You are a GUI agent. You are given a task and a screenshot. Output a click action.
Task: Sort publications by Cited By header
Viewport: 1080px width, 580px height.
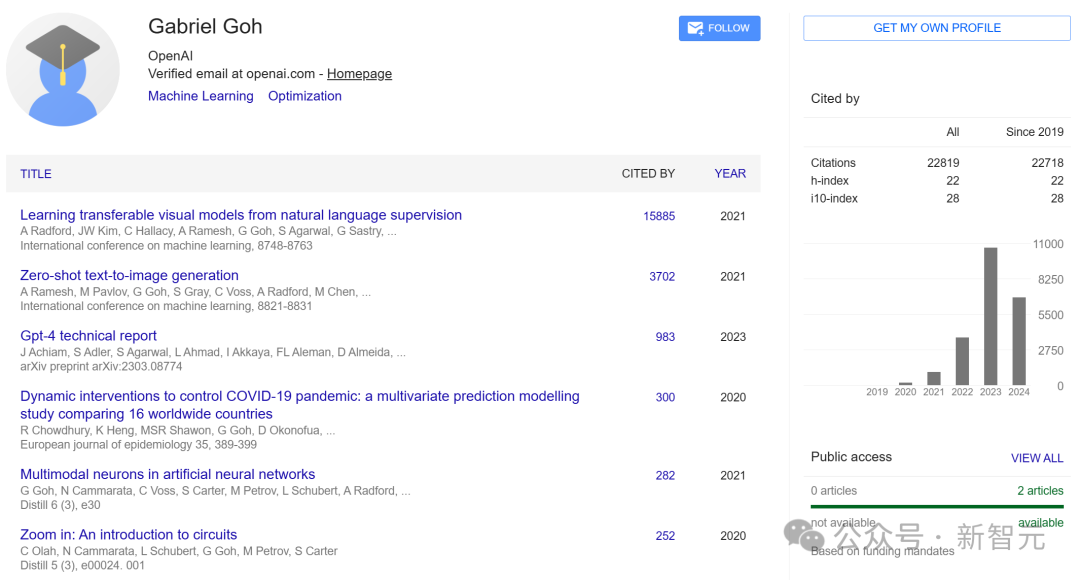coord(648,174)
